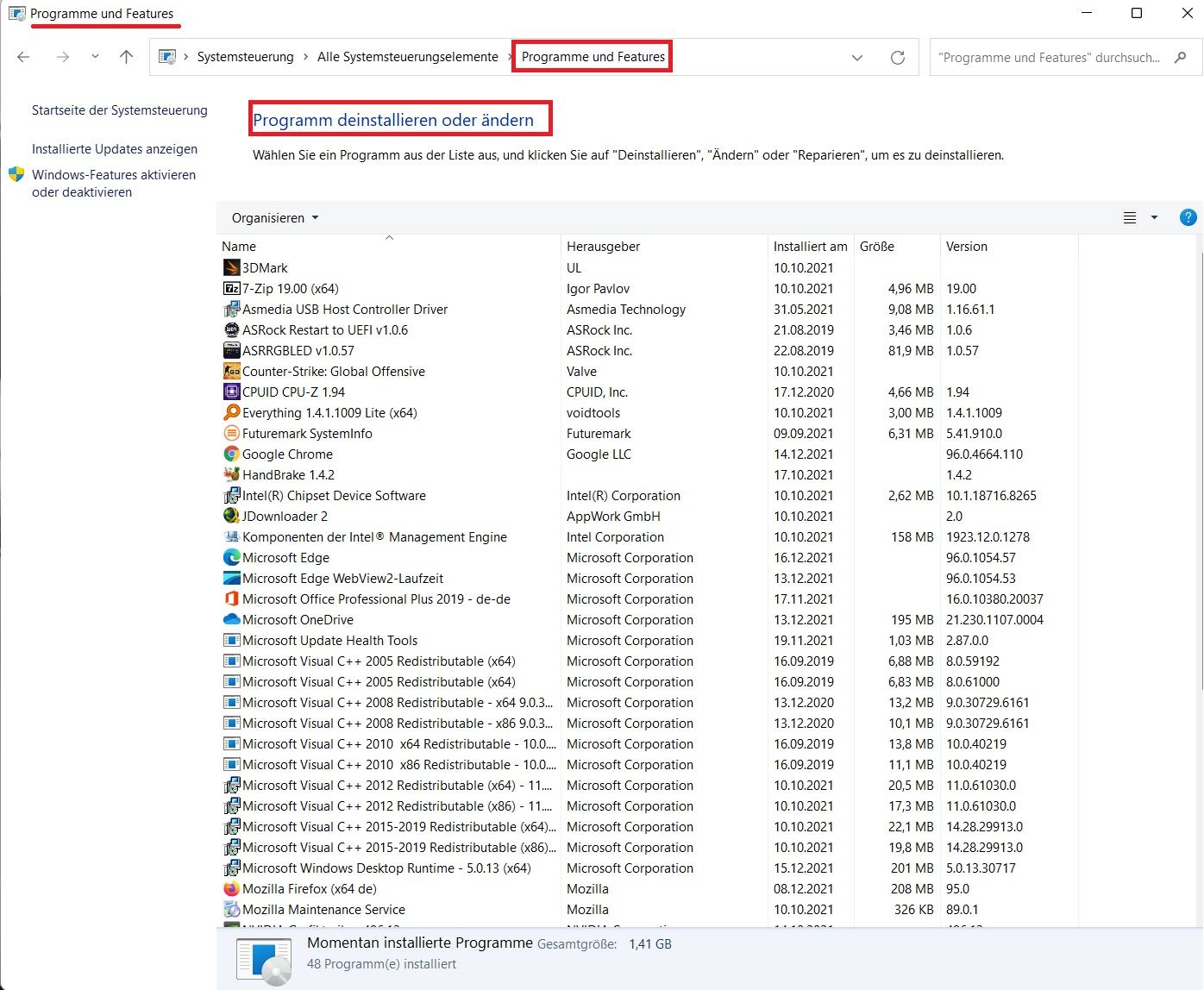Select Microsoft Visual C++ 2010 x86 Redistributable row
Viewport: 1204px width, 990px height.
(649, 765)
